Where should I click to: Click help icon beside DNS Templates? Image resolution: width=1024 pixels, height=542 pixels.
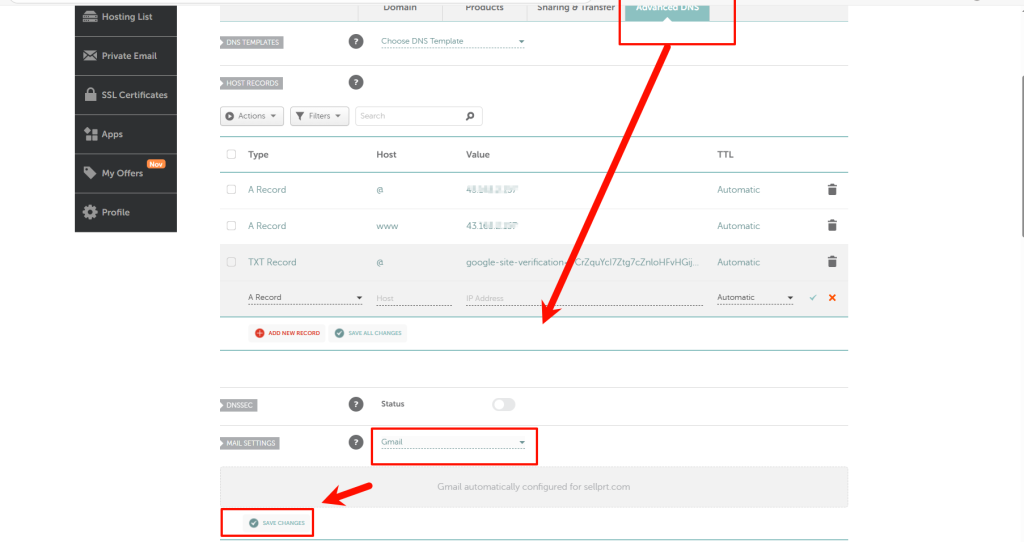(355, 42)
